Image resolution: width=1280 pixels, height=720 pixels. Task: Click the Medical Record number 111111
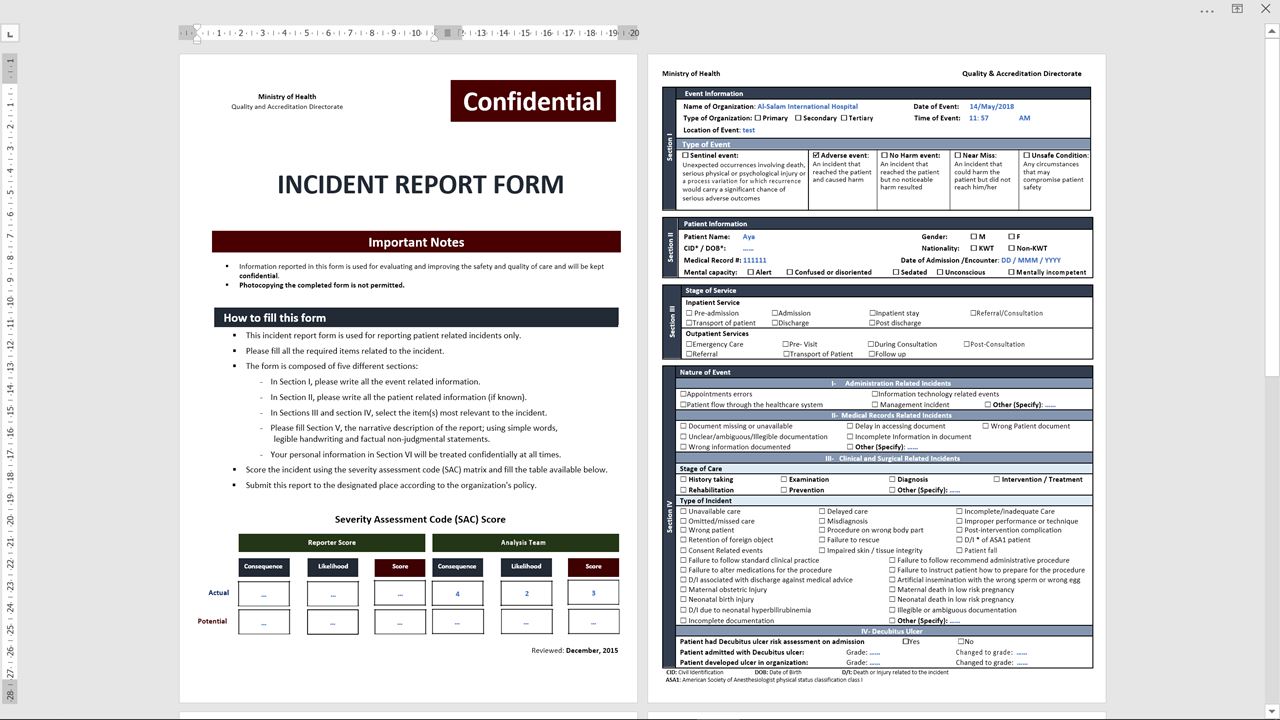pos(754,260)
